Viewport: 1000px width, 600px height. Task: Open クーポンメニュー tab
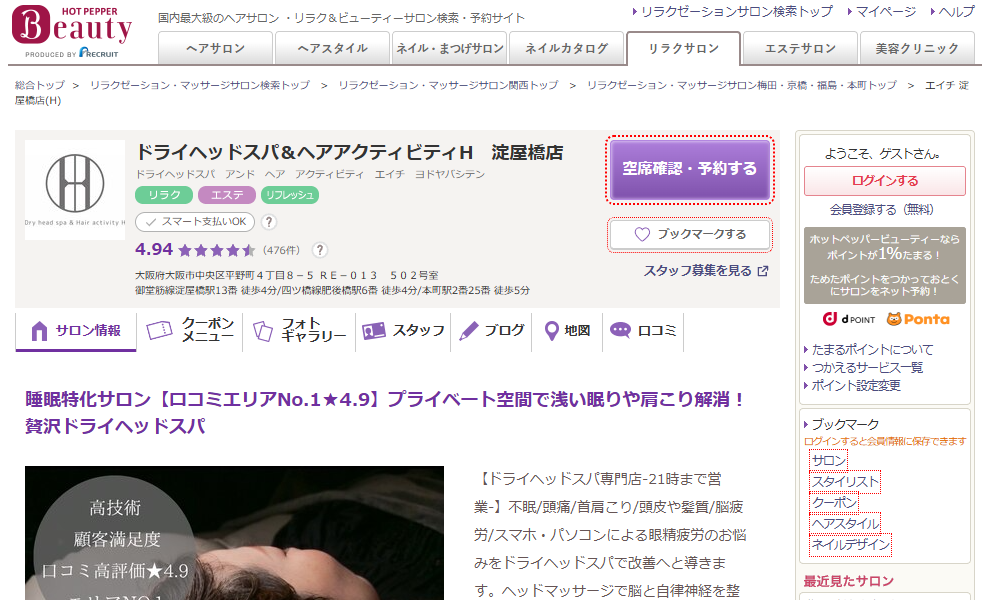point(191,330)
